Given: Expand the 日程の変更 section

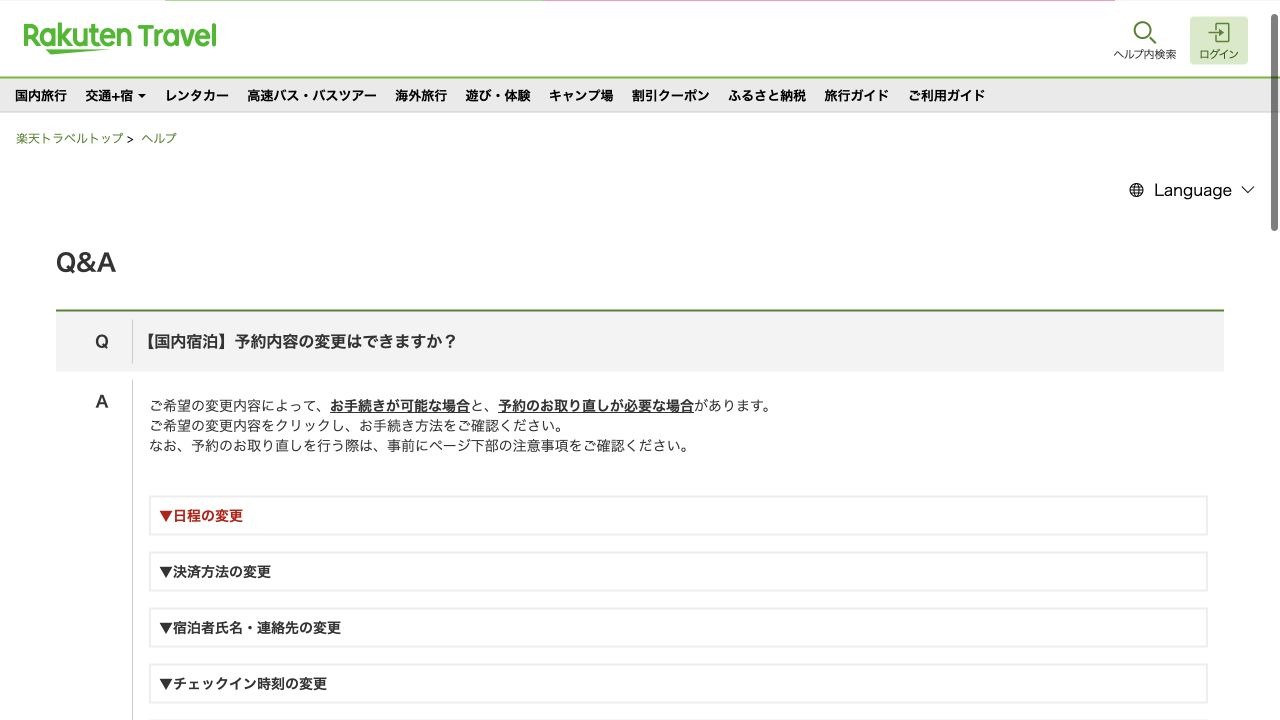Looking at the screenshot, I should (x=678, y=516).
